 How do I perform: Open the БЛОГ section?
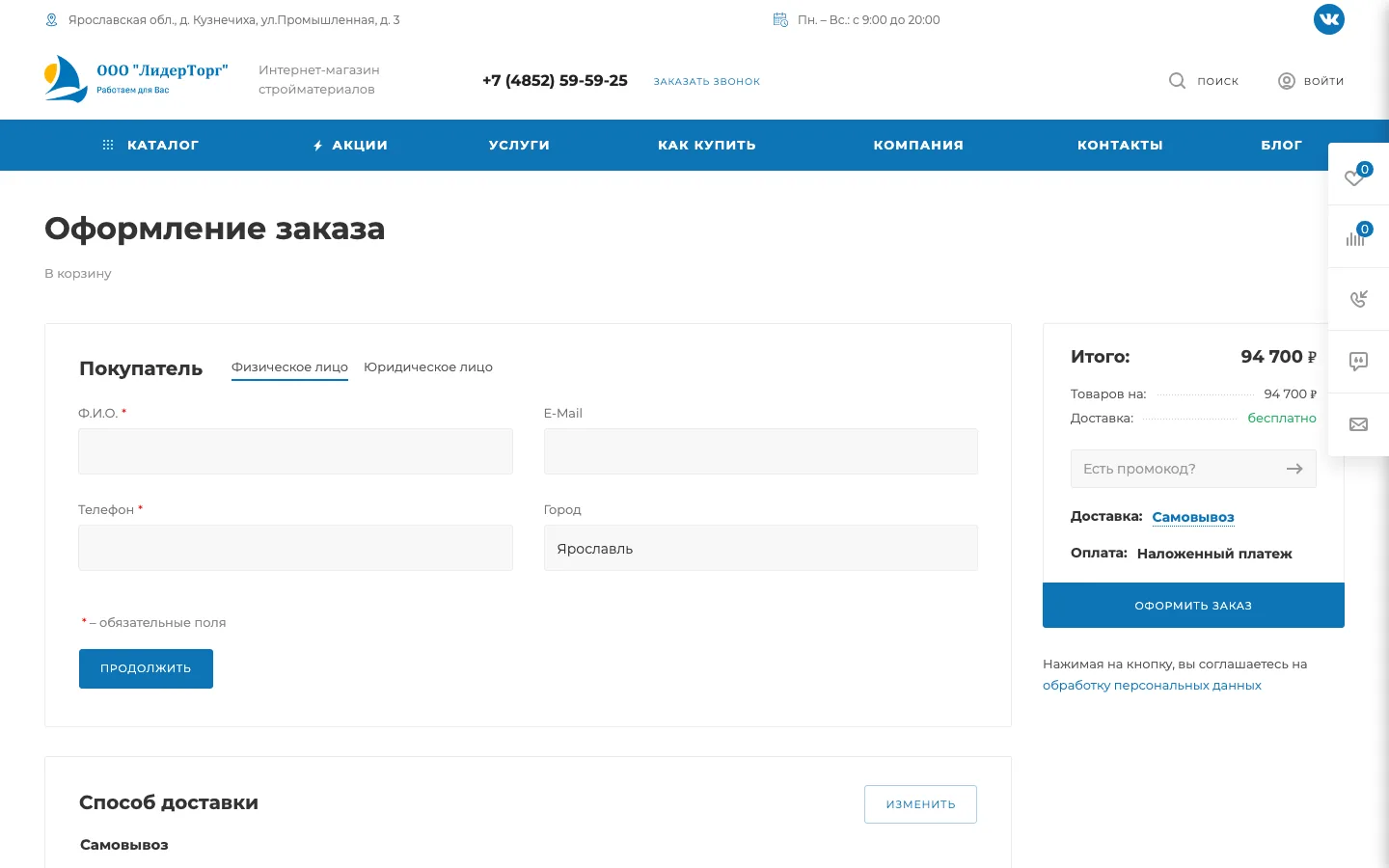click(x=1281, y=145)
